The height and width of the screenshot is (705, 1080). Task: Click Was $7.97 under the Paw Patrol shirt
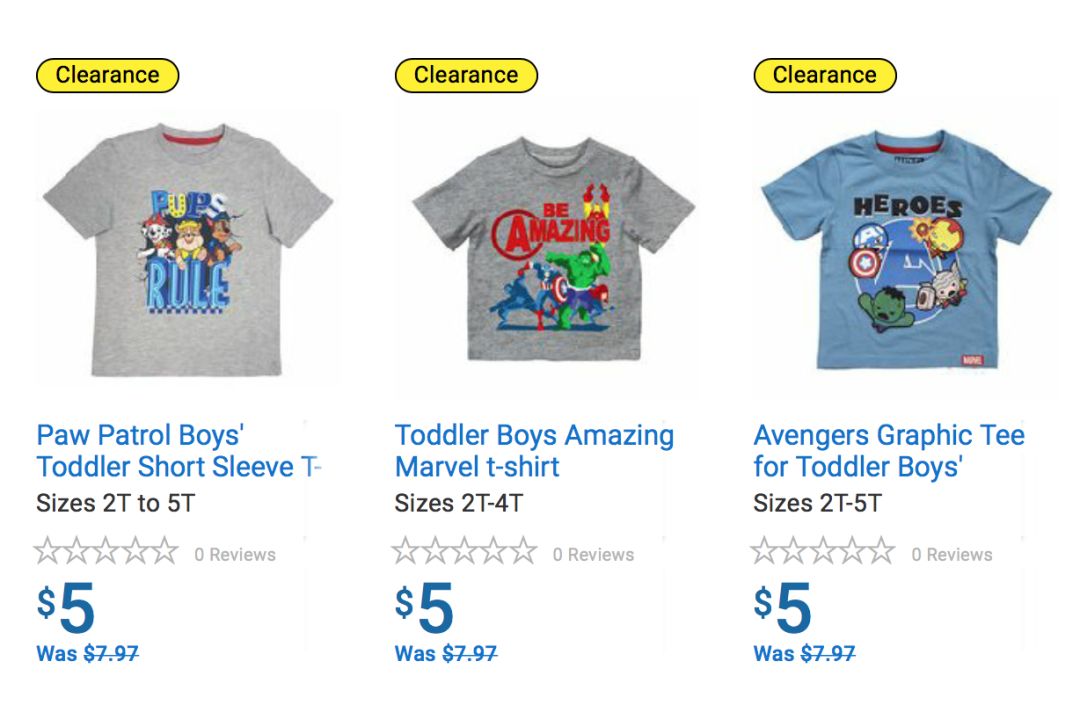coord(88,654)
